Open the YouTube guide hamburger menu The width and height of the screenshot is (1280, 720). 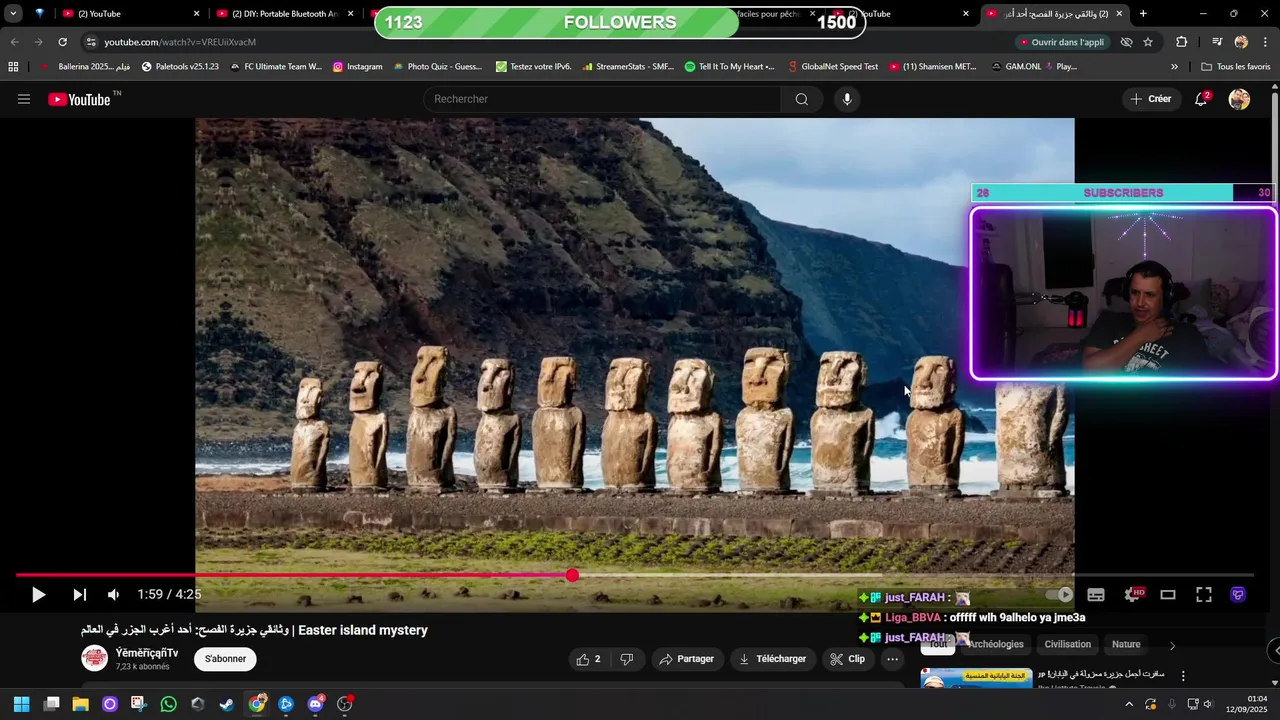[x=24, y=99]
